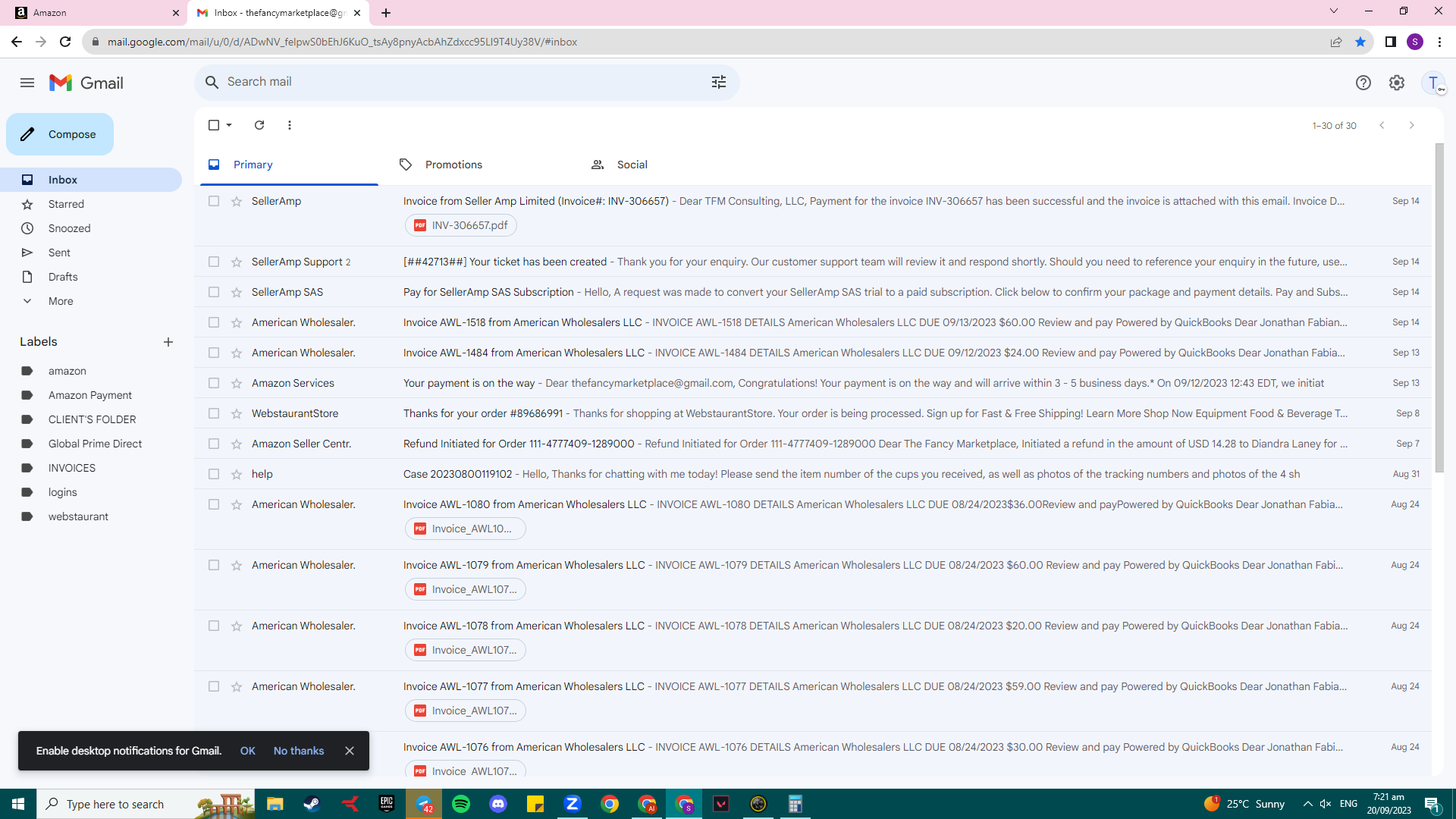The image size is (1456, 819).
Task: Open a new Chrome tab
Action: [386, 13]
